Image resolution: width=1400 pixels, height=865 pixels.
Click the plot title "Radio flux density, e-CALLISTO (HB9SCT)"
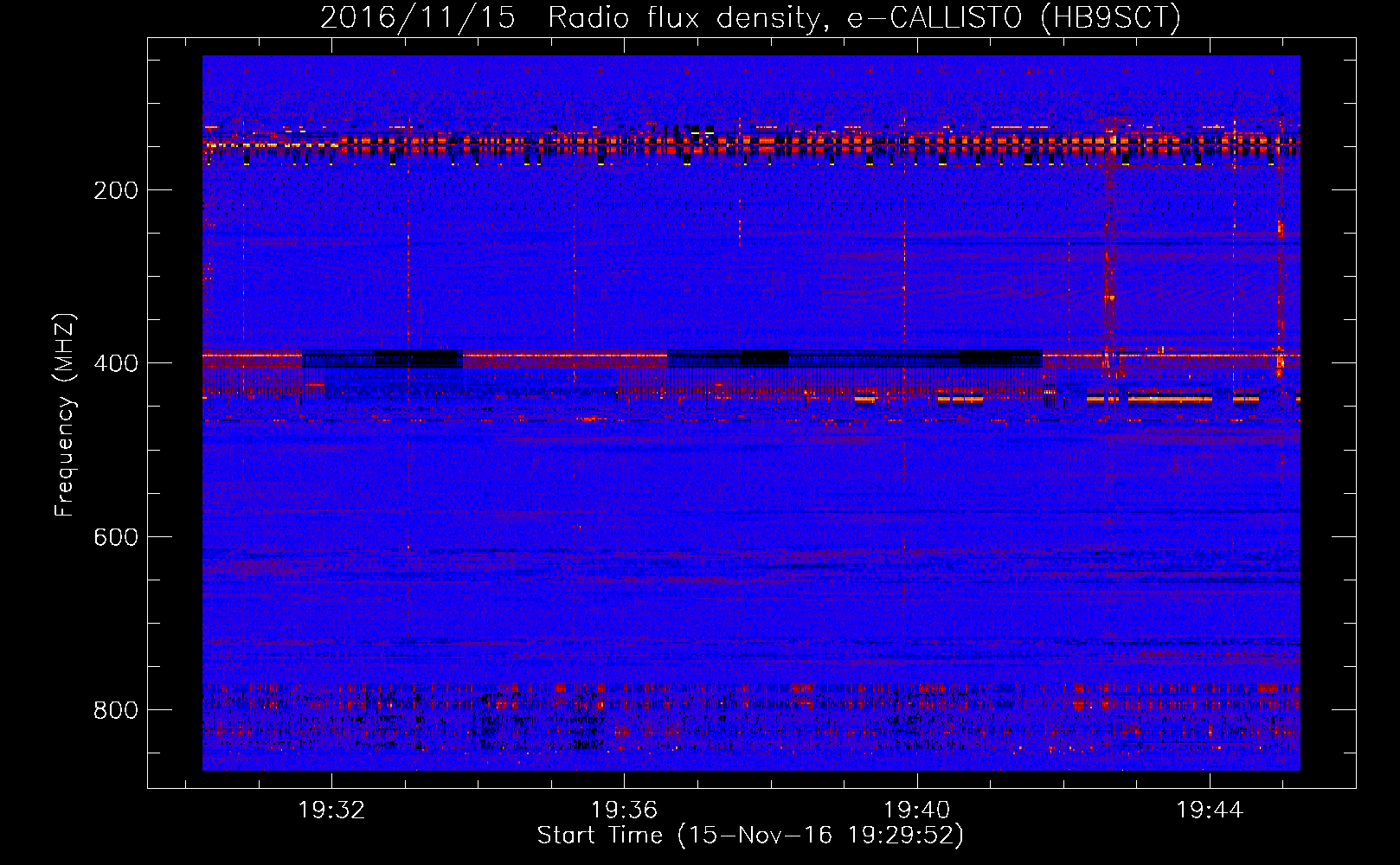[864, 17]
